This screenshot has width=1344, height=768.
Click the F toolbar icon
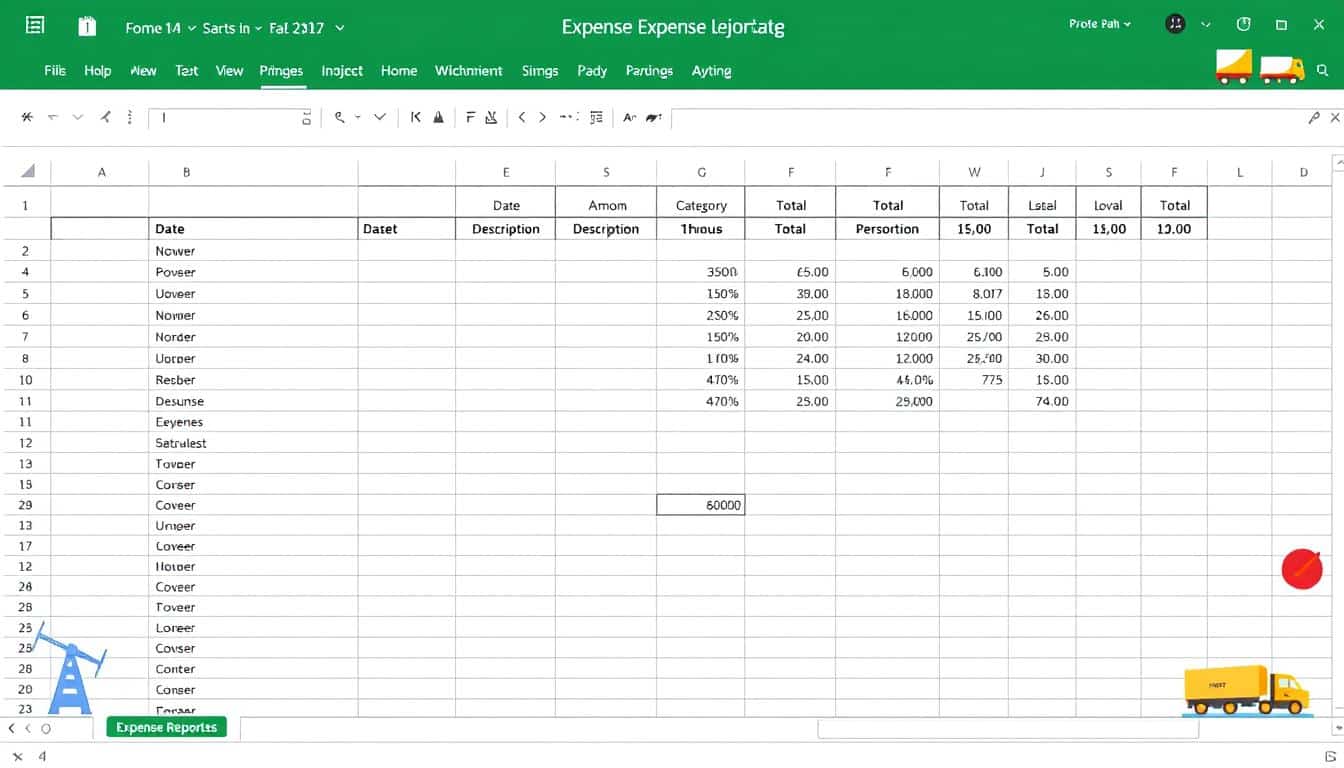pos(470,117)
